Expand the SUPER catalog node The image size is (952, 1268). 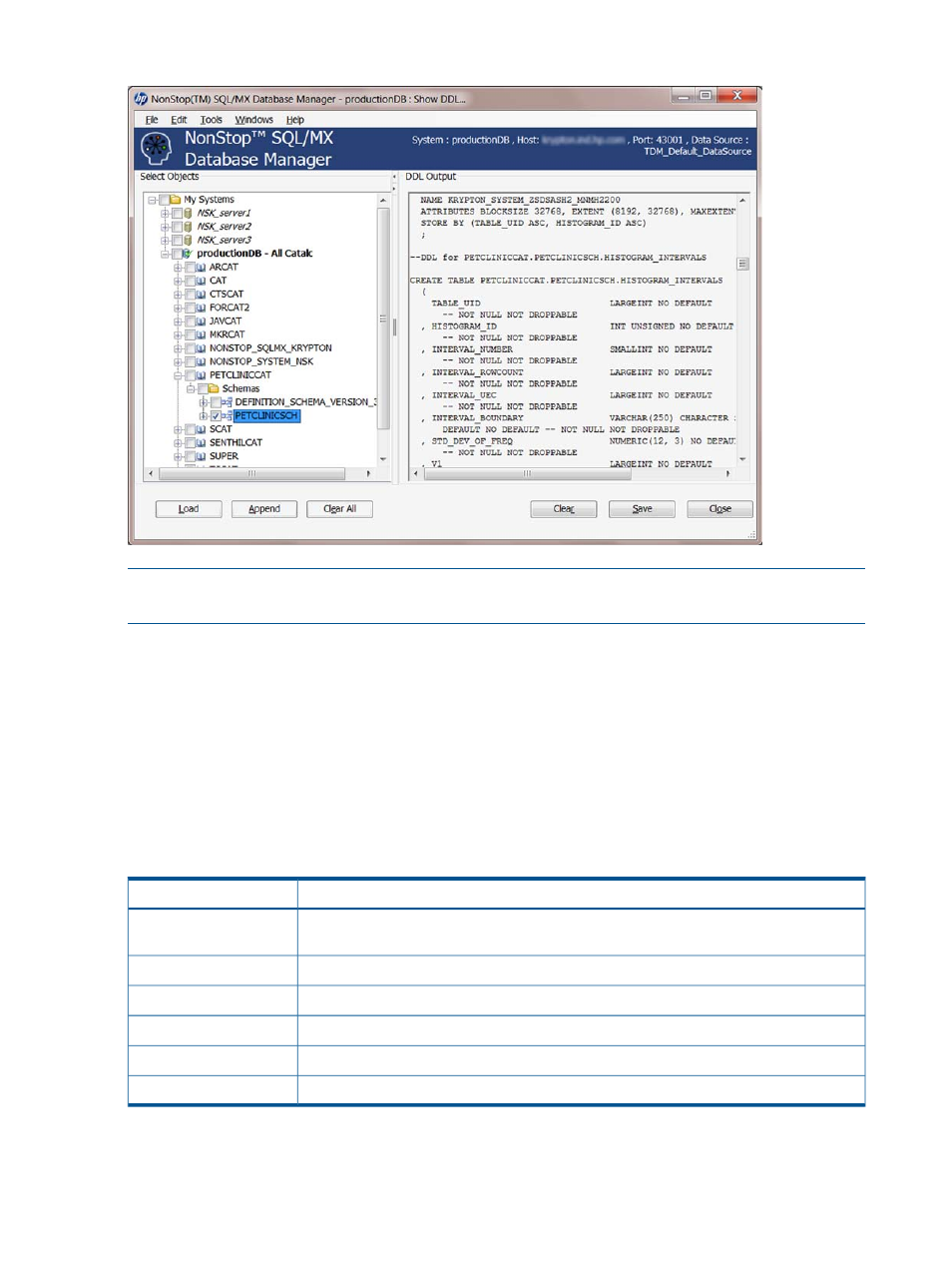(x=178, y=456)
